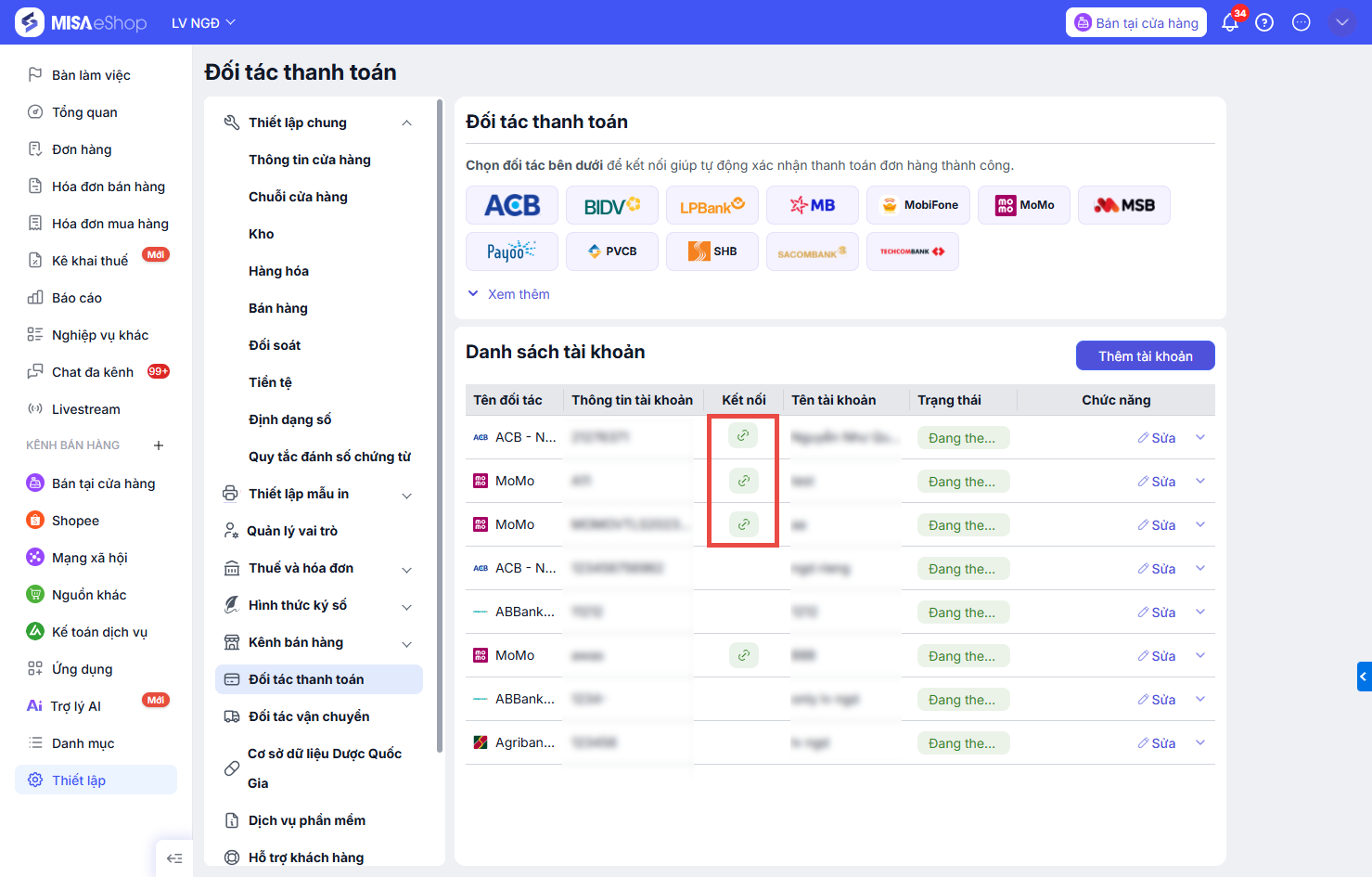Open dropdown arrow beside Sửa in Agribank row
Screen dimensions: 1372x877
click(x=1200, y=742)
